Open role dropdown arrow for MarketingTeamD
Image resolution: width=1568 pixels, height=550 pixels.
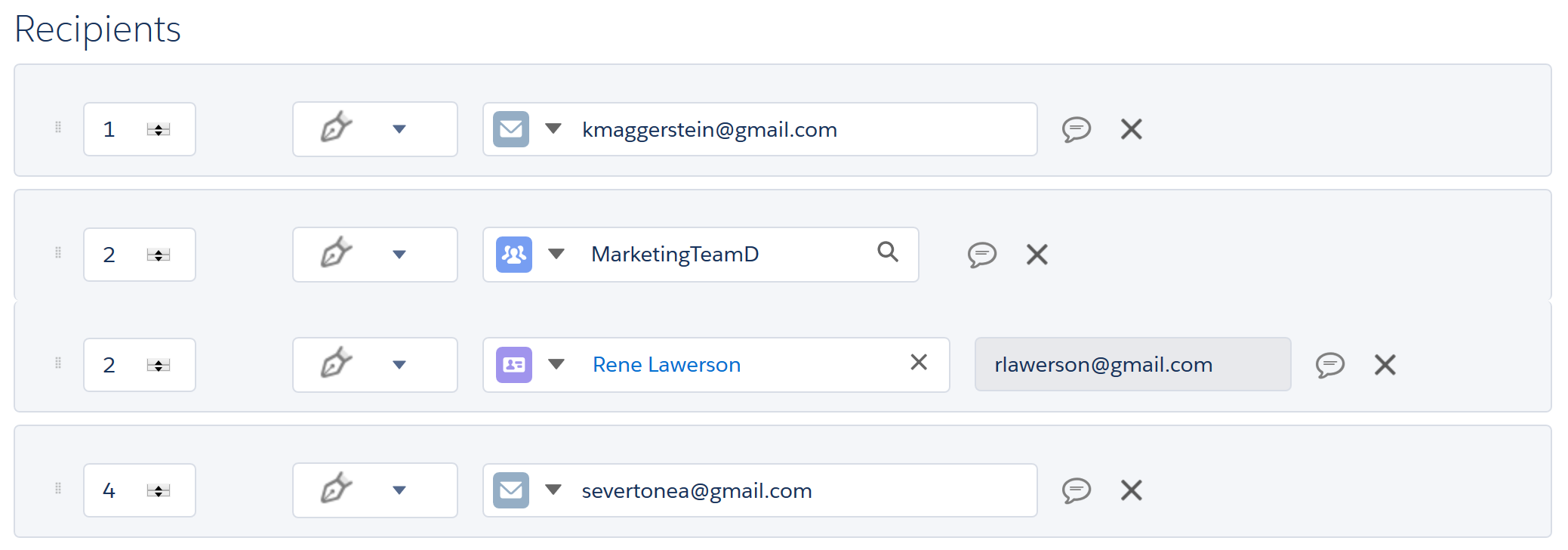pos(399,255)
